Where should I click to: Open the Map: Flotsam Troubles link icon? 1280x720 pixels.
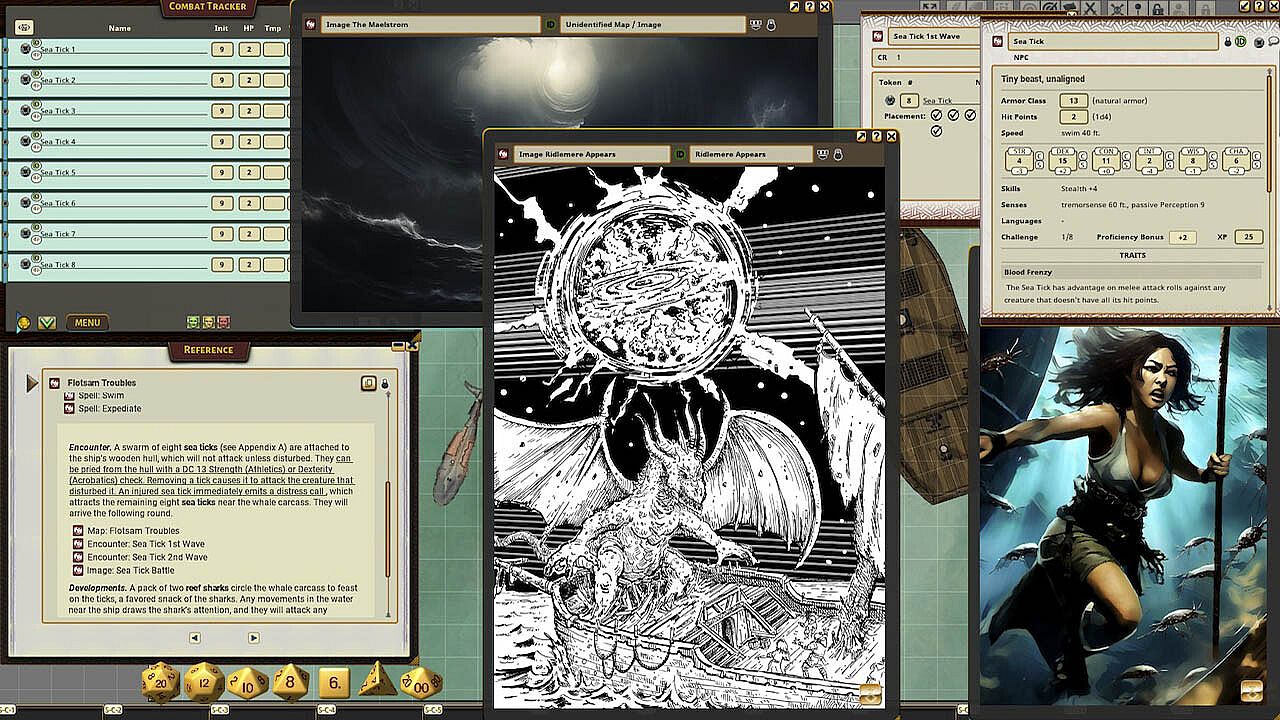(78, 531)
